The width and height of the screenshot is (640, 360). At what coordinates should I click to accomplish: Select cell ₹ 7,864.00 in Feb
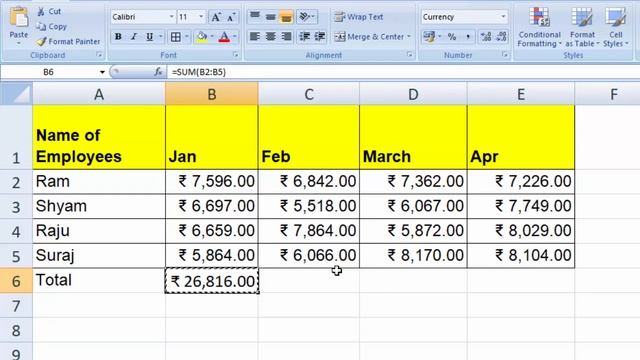tap(309, 231)
